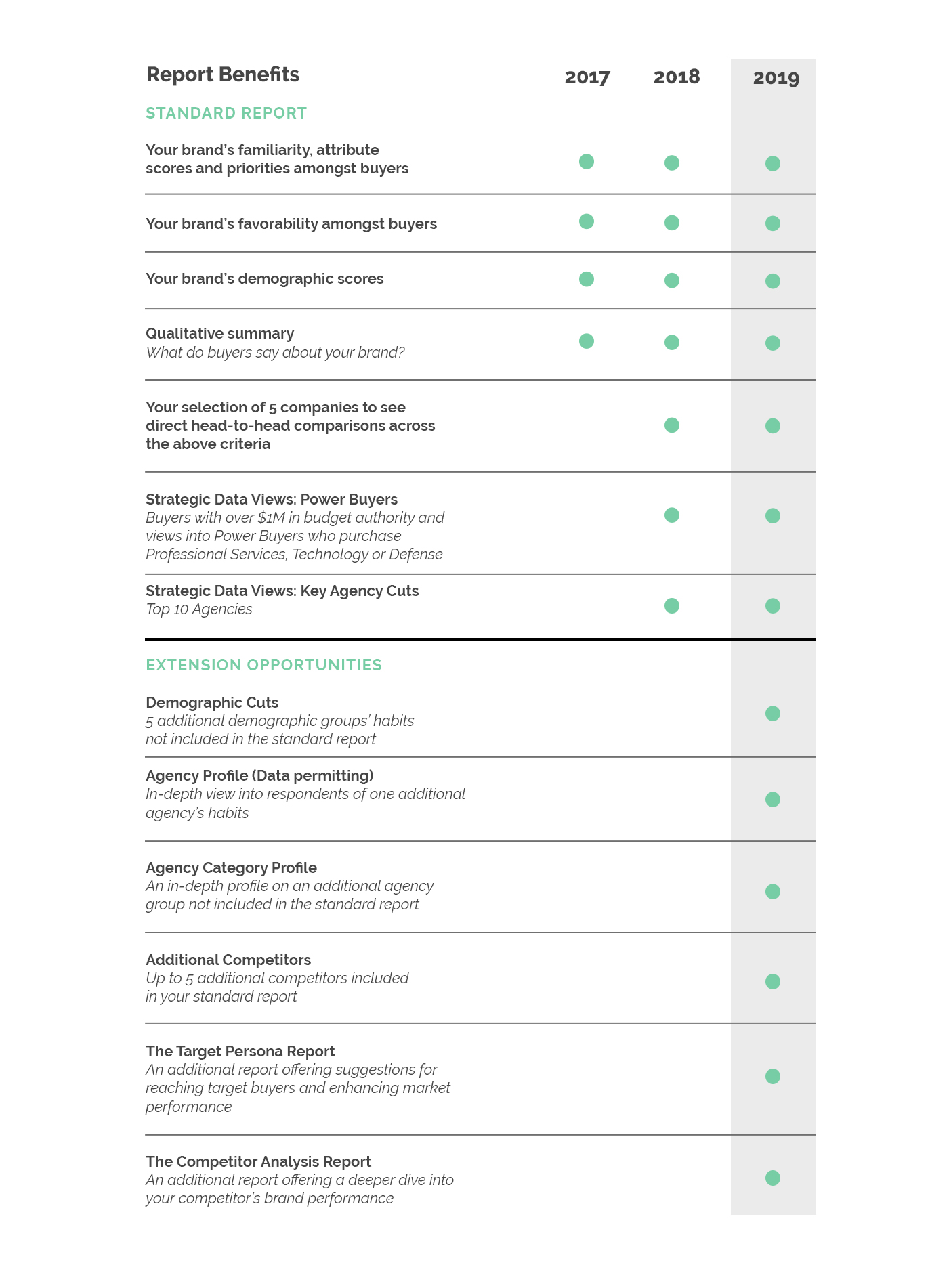Click the 2019 dot for Competitor Analysis Report
The height and width of the screenshot is (1288, 951).
772,1178
